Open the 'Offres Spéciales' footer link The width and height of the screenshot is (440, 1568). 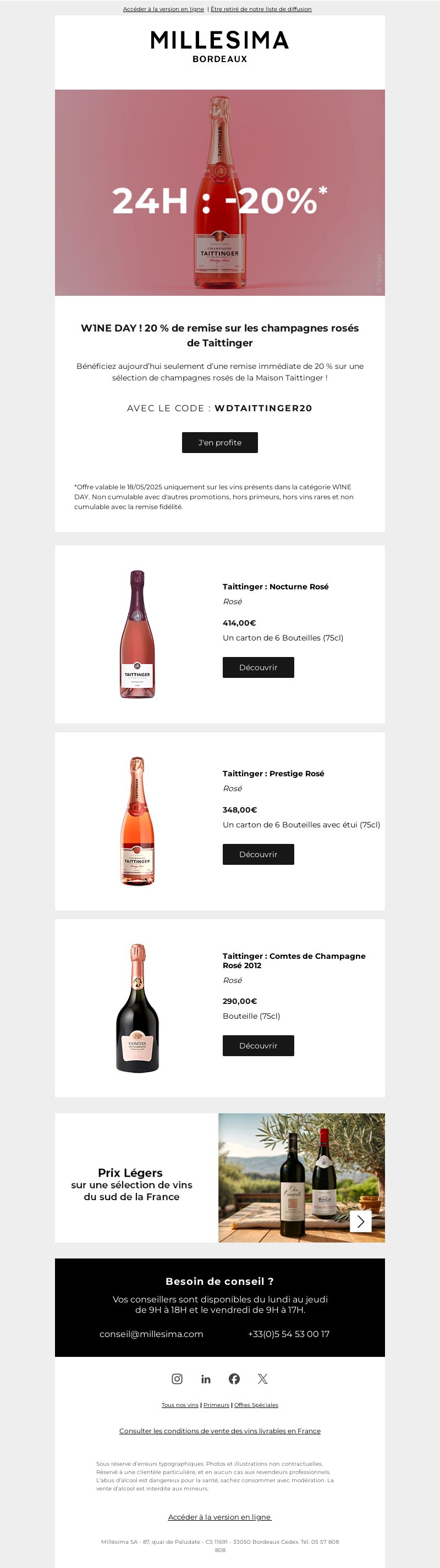tap(256, 1405)
